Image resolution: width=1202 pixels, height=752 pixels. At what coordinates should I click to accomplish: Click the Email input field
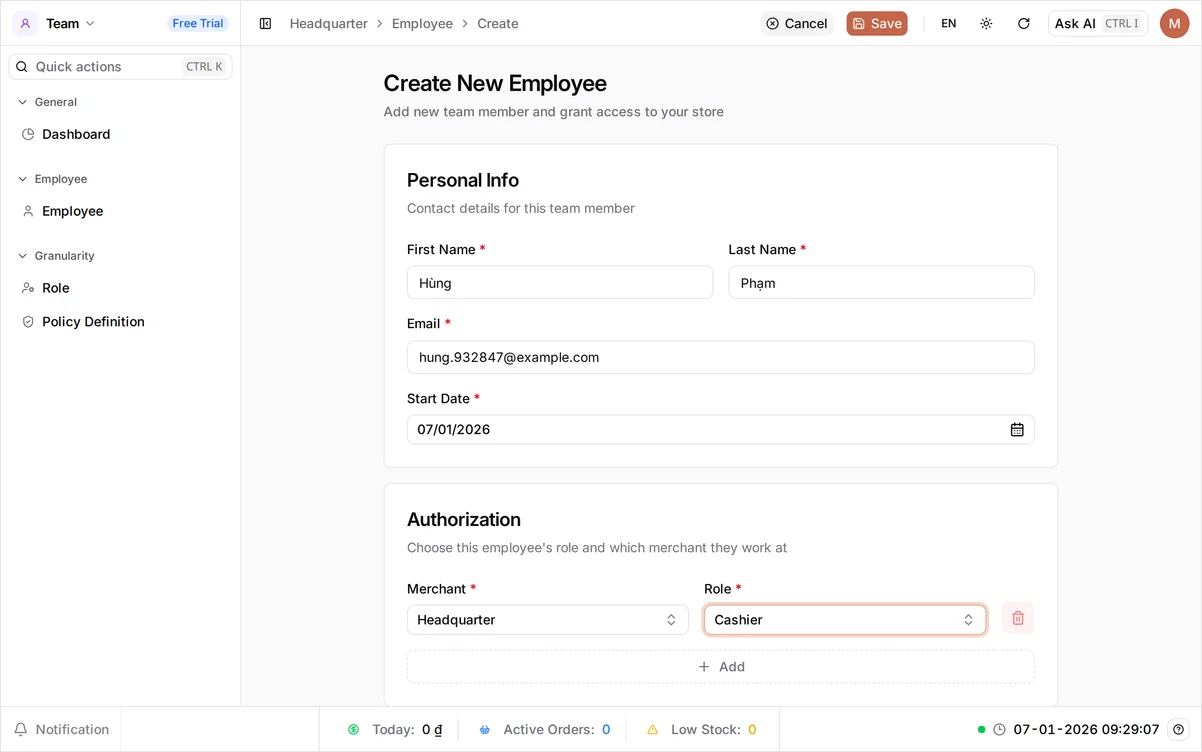tap(721, 357)
